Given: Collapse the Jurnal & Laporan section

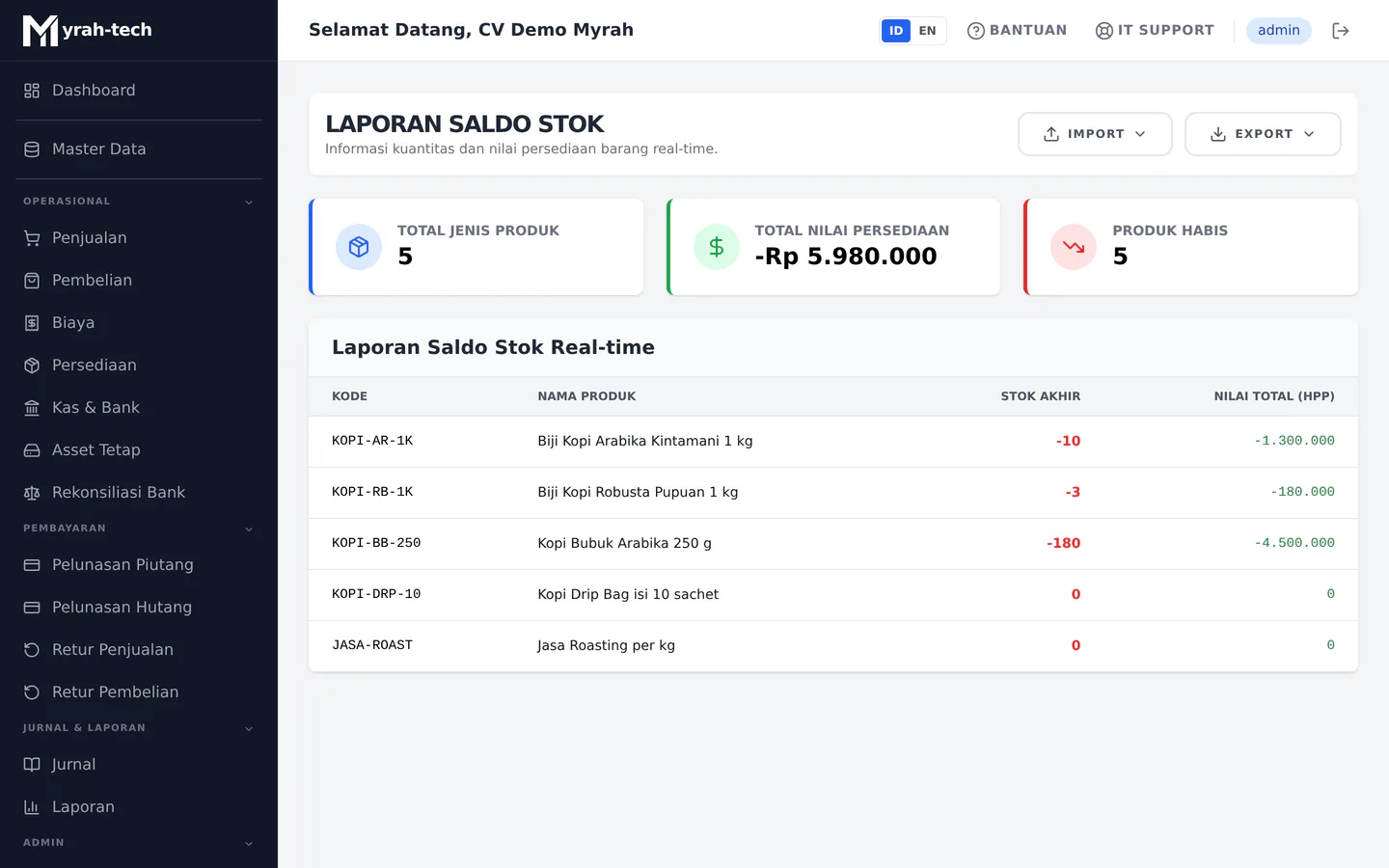Looking at the screenshot, I should [249, 728].
